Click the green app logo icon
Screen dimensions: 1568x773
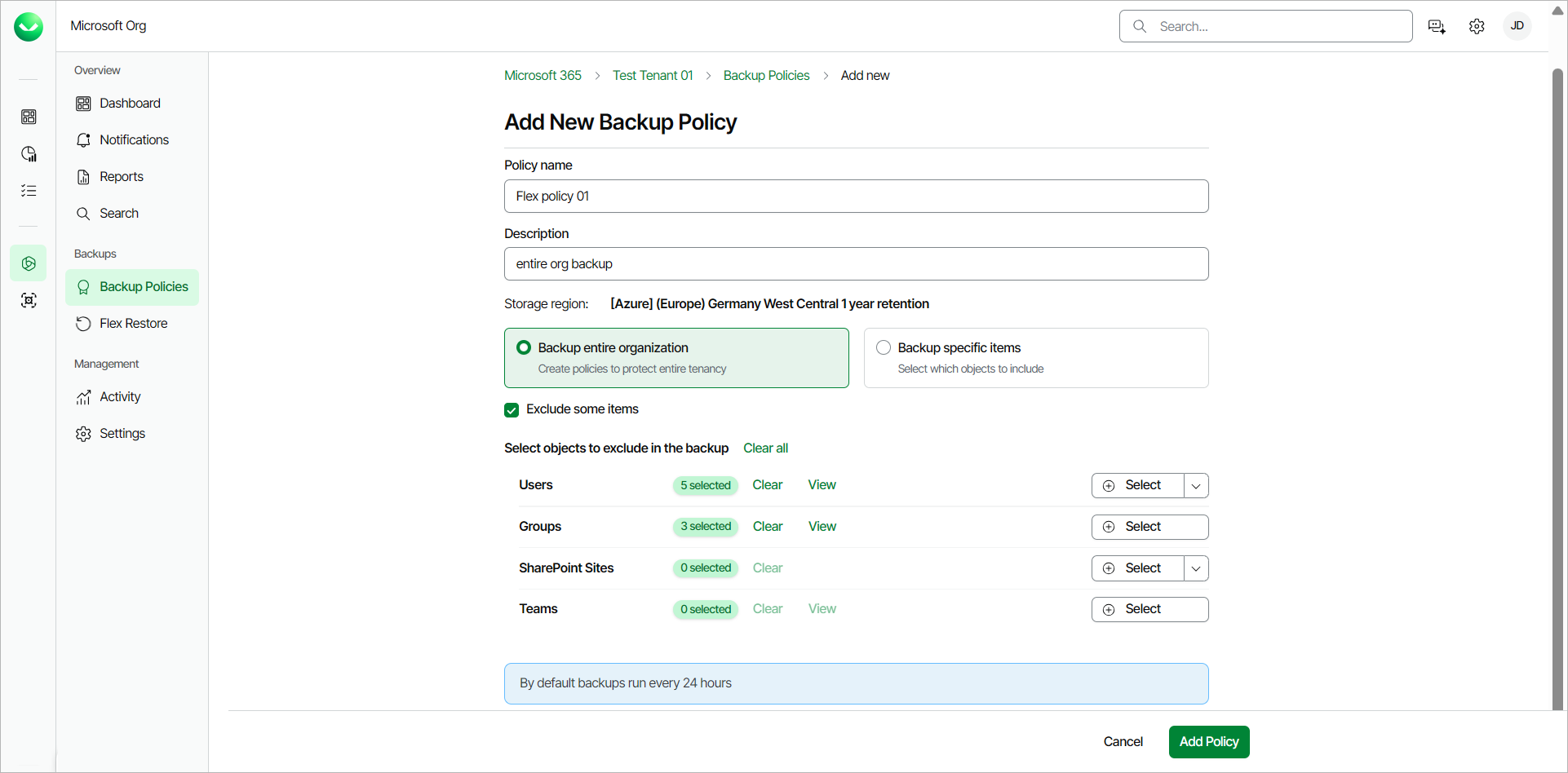pyautogui.click(x=29, y=27)
